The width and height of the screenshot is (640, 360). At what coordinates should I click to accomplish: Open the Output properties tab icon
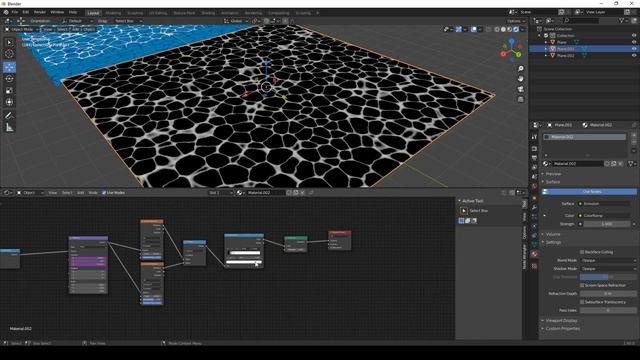[534, 158]
